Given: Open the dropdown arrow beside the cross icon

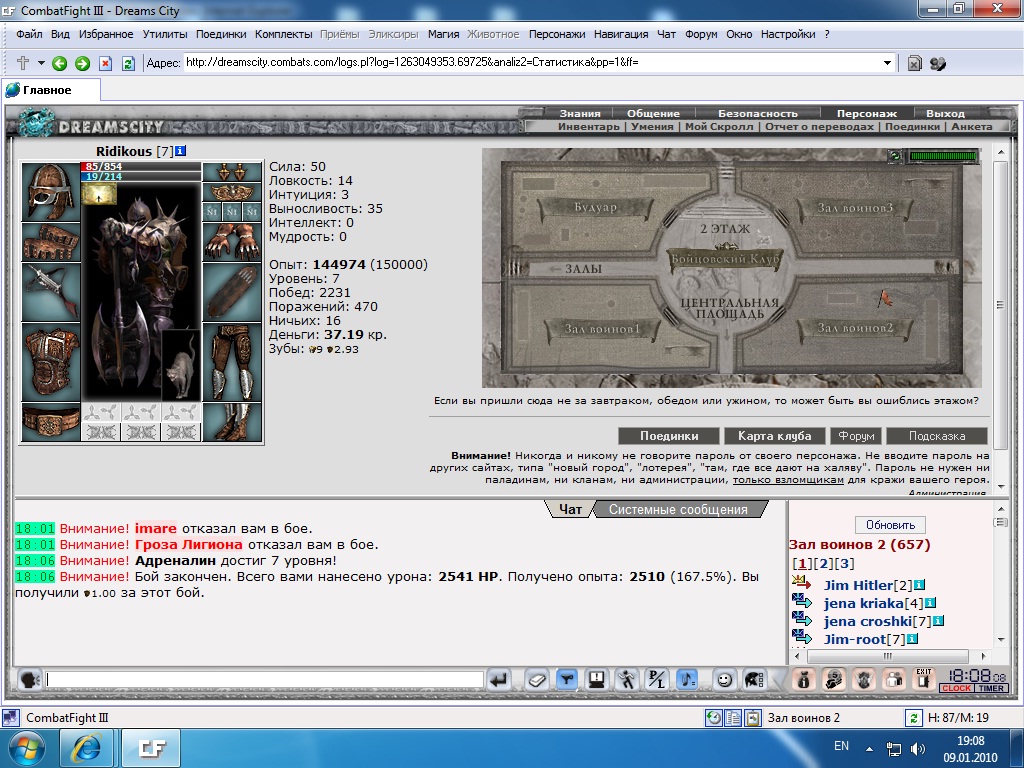Looking at the screenshot, I should point(41,63).
